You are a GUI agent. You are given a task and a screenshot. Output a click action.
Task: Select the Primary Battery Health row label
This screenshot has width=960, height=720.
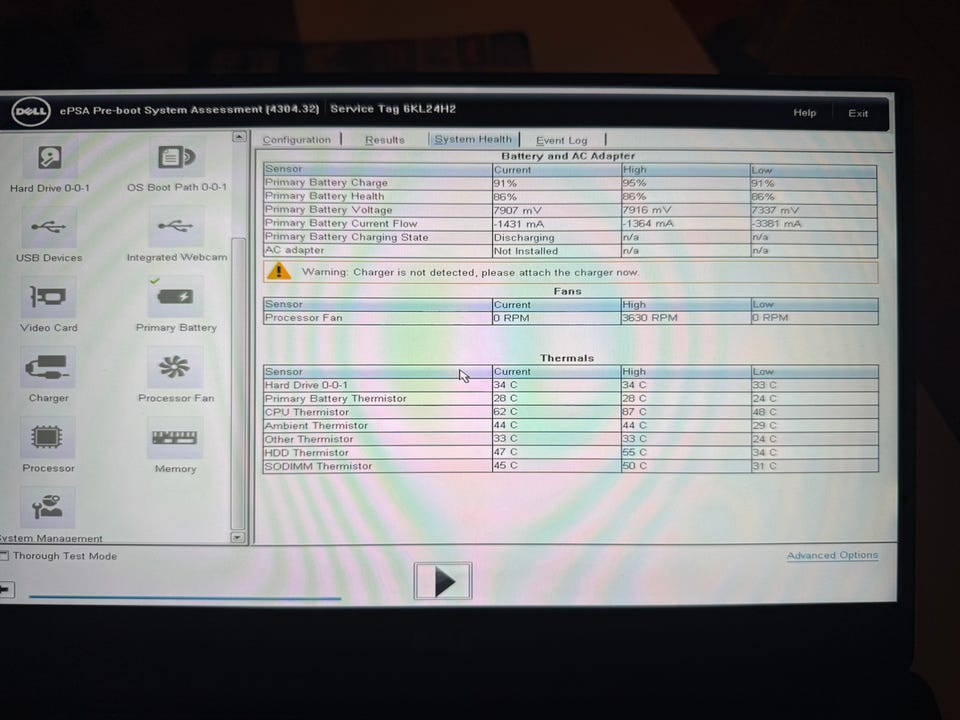[324, 197]
